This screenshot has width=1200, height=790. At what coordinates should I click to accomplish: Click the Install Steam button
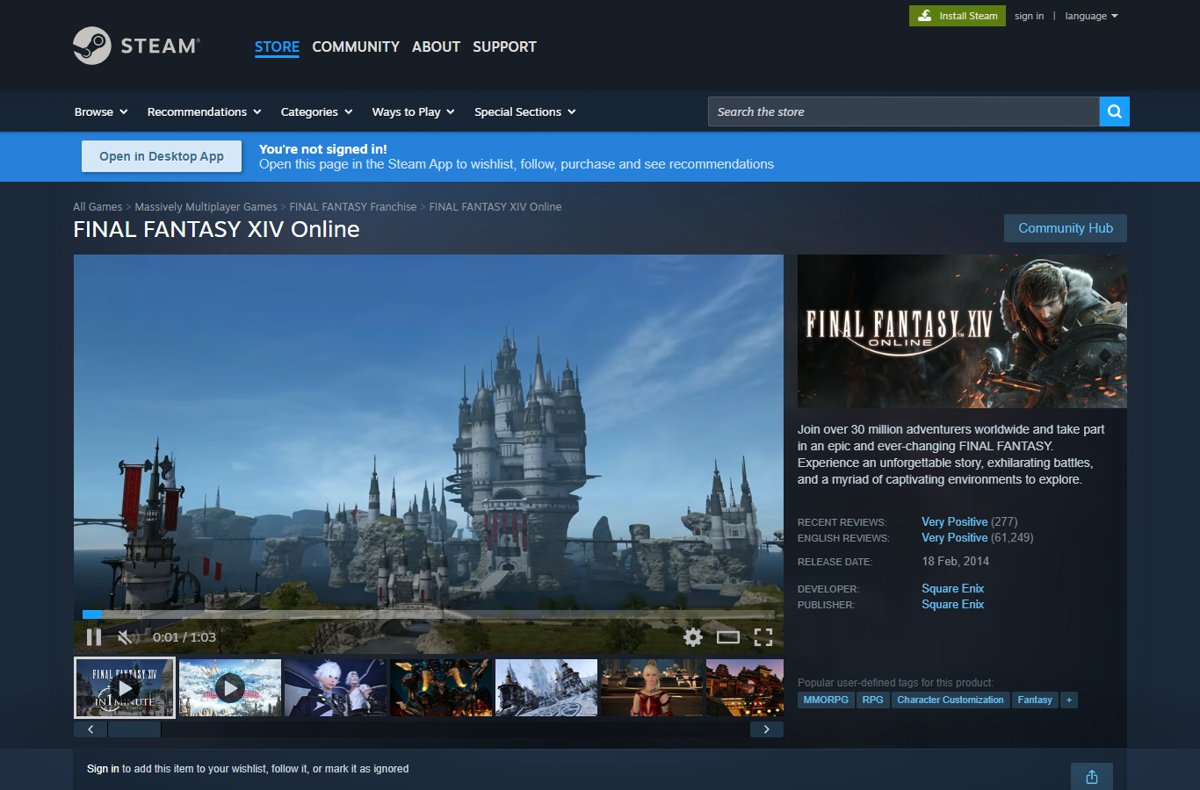(x=957, y=16)
